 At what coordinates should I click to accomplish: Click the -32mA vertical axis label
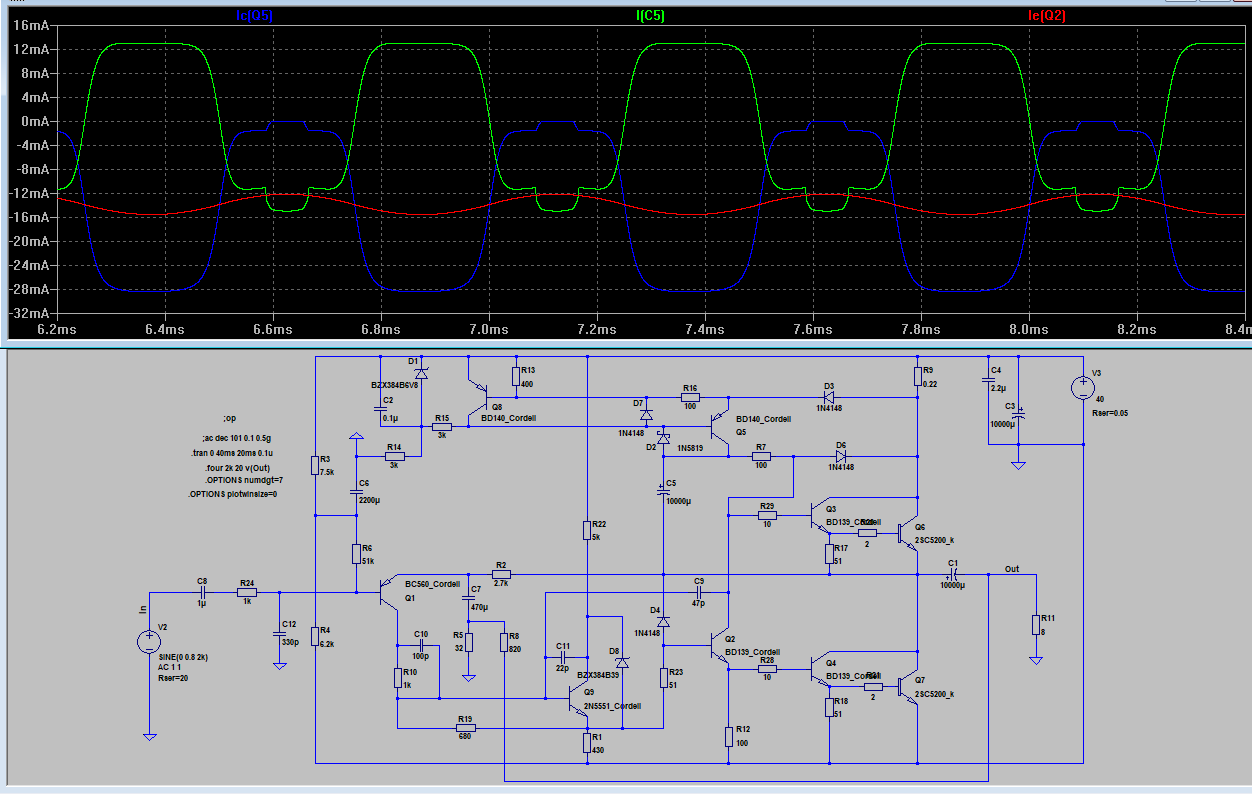27,313
